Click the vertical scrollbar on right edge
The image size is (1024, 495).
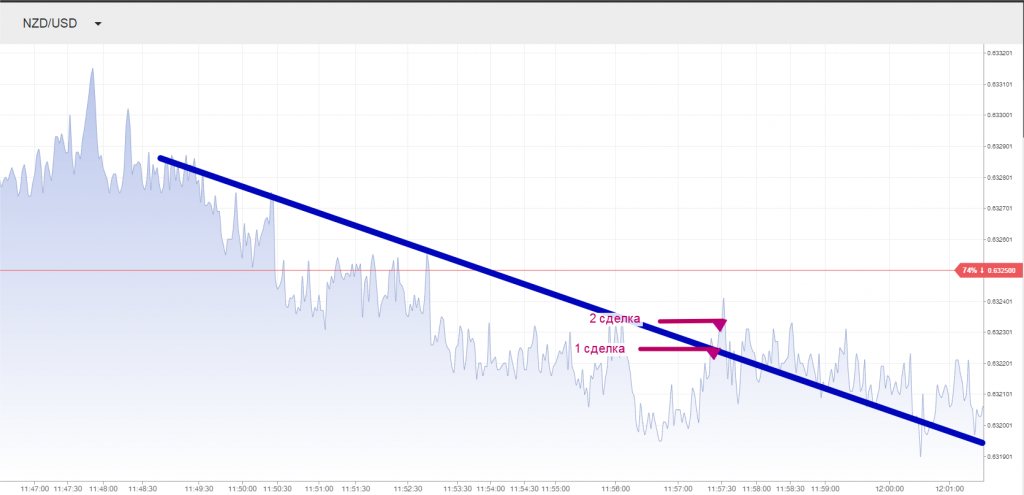(x=1020, y=90)
